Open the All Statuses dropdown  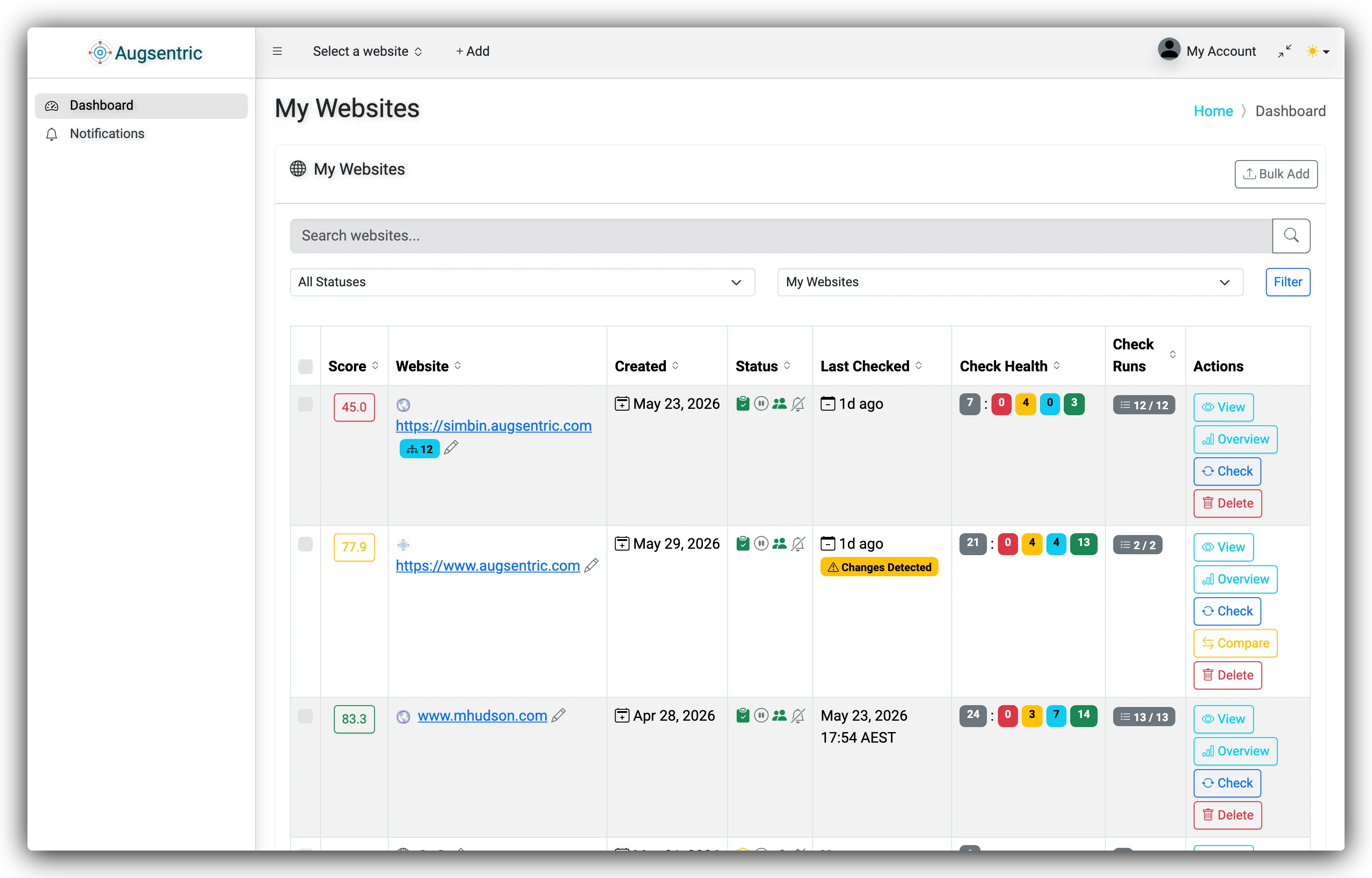point(522,282)
